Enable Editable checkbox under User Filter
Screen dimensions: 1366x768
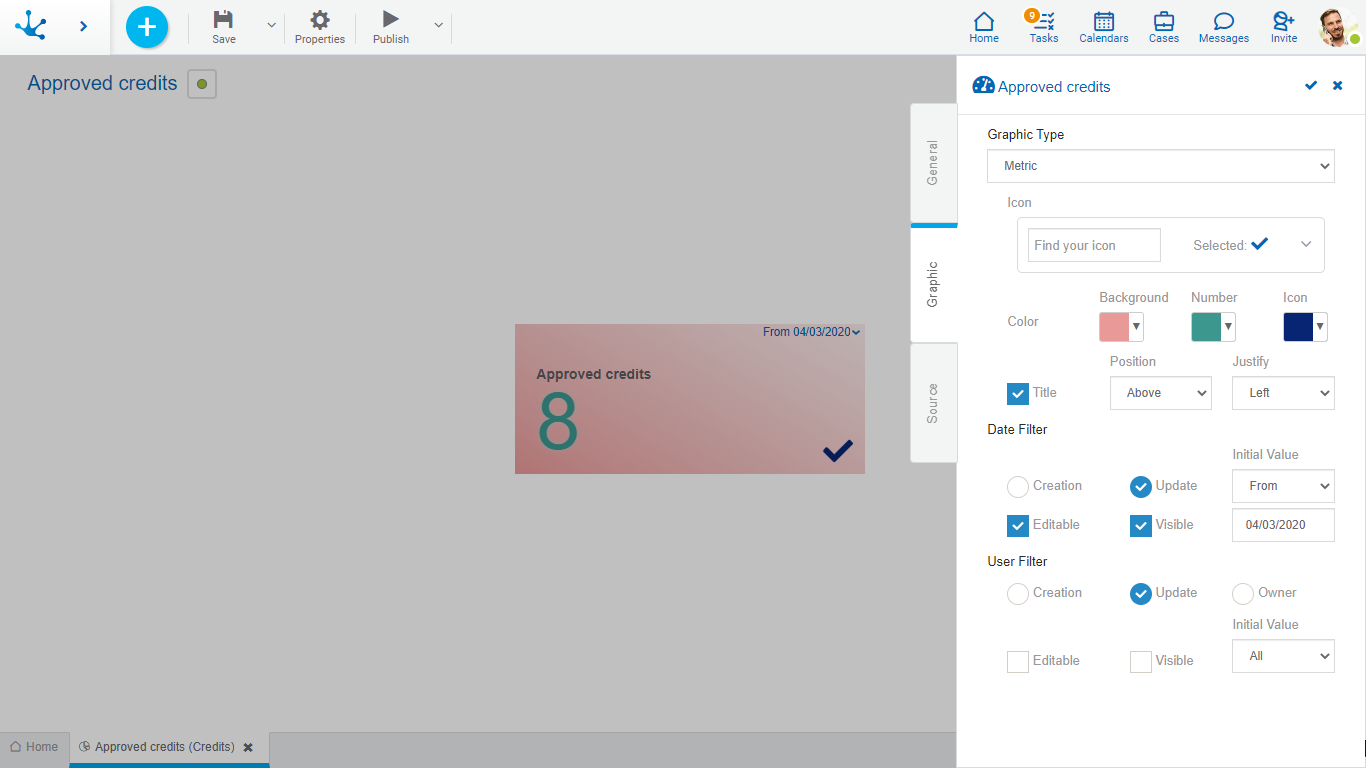point(1018,661)
